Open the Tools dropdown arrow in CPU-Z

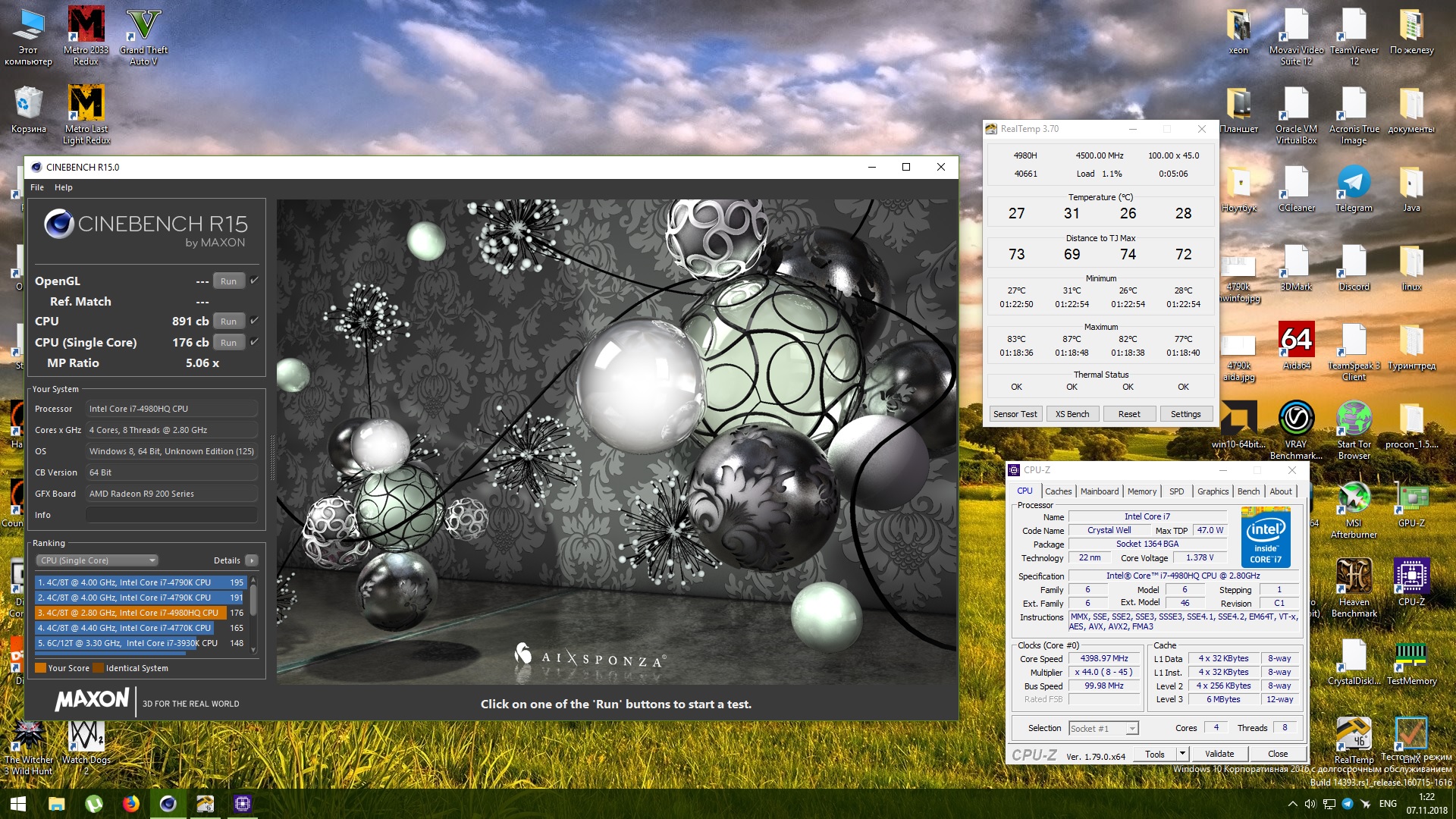click(x=1181, y=754)
